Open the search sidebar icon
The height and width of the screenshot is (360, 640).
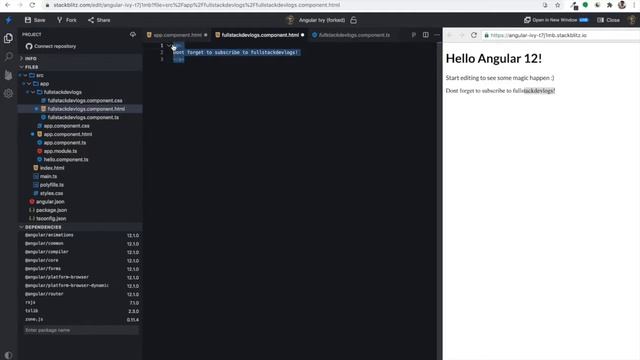click(8, 57)
